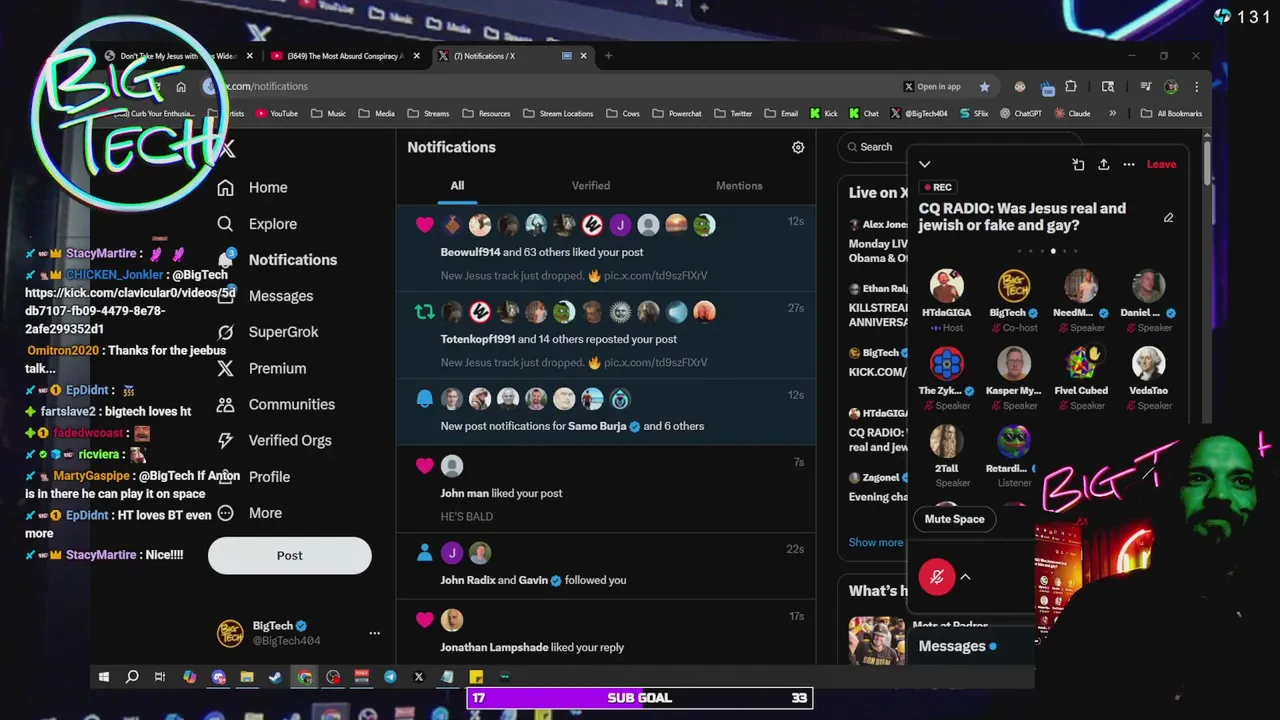Leave the Space via Leave link
This screenshot has height=720, width=1280.
[x=1161, y=164]
